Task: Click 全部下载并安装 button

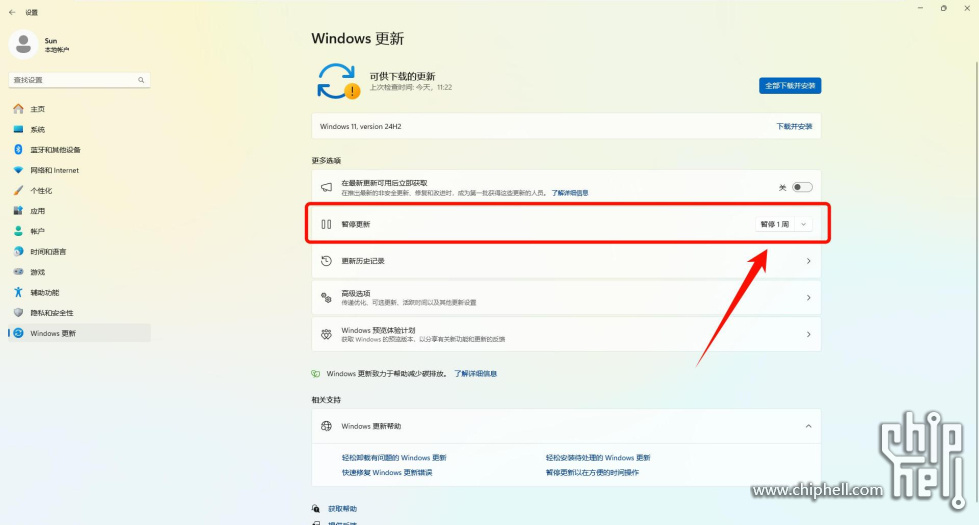Action: coord(790,86)
